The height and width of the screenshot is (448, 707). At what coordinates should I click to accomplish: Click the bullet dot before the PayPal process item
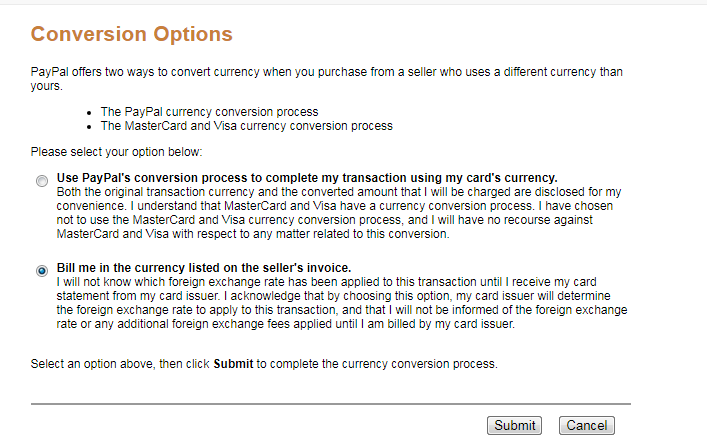pos(90,113)
